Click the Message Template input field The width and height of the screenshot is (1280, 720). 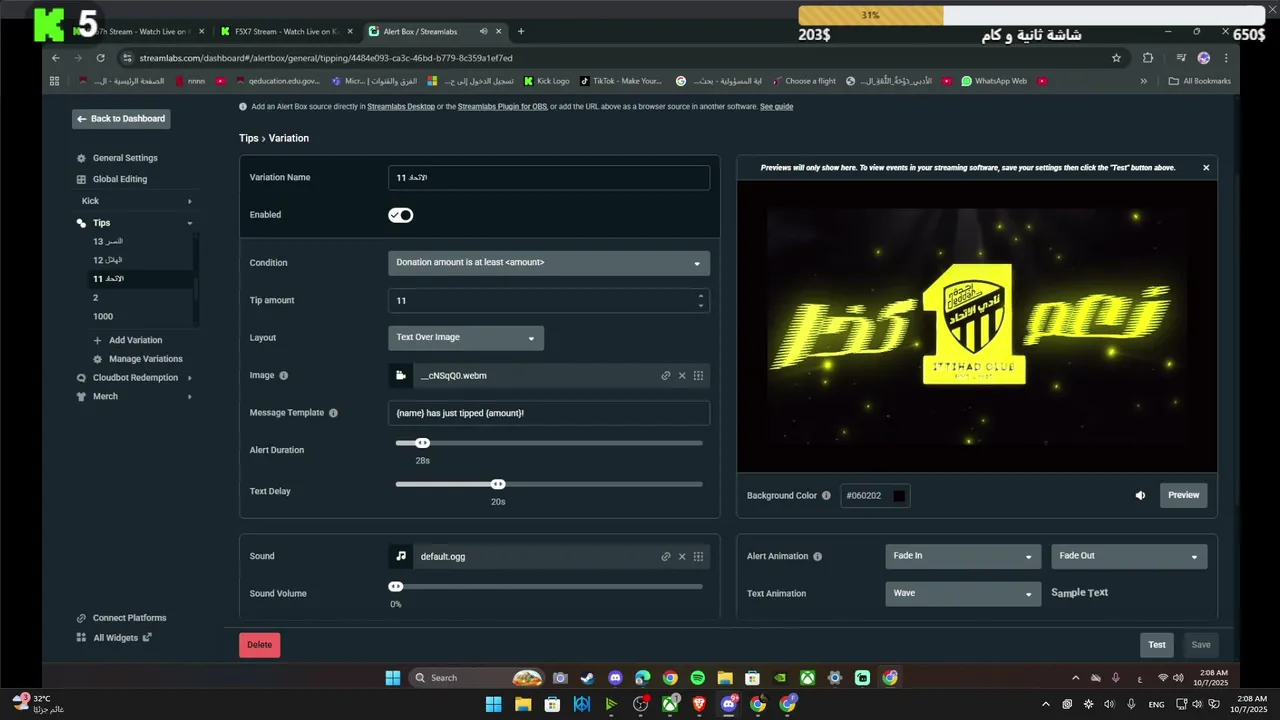coord(549,413)
